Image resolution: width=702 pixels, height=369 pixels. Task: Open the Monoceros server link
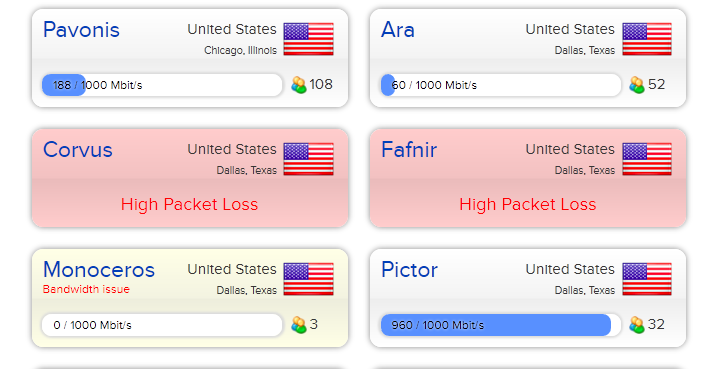99,270
